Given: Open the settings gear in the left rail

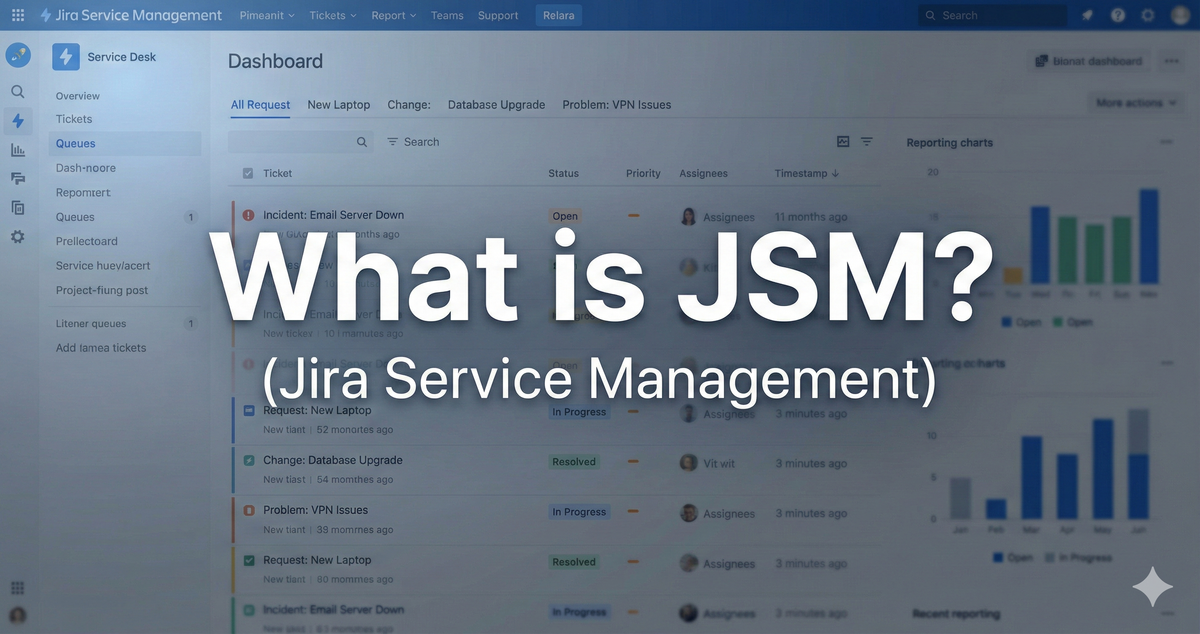Looking at the screenshot, I should [18, 237].
